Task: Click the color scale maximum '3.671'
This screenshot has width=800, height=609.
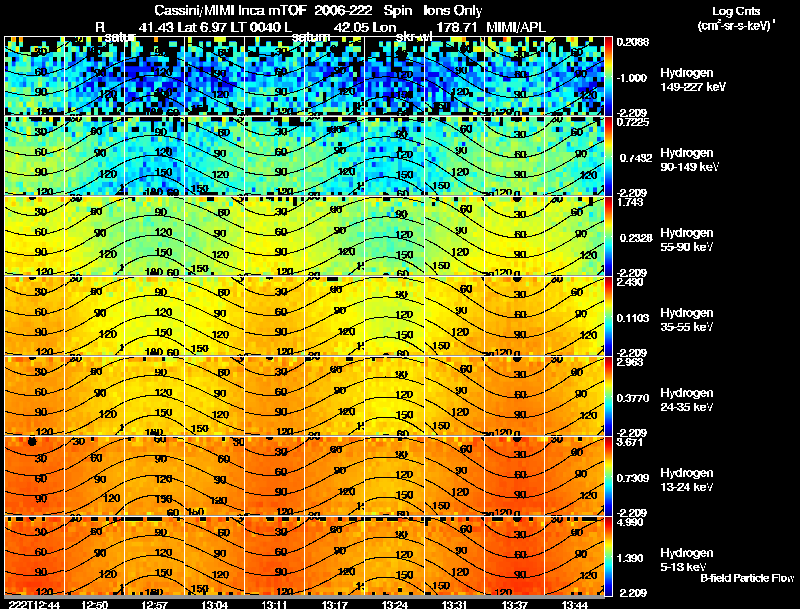Action: coord(630,442)
